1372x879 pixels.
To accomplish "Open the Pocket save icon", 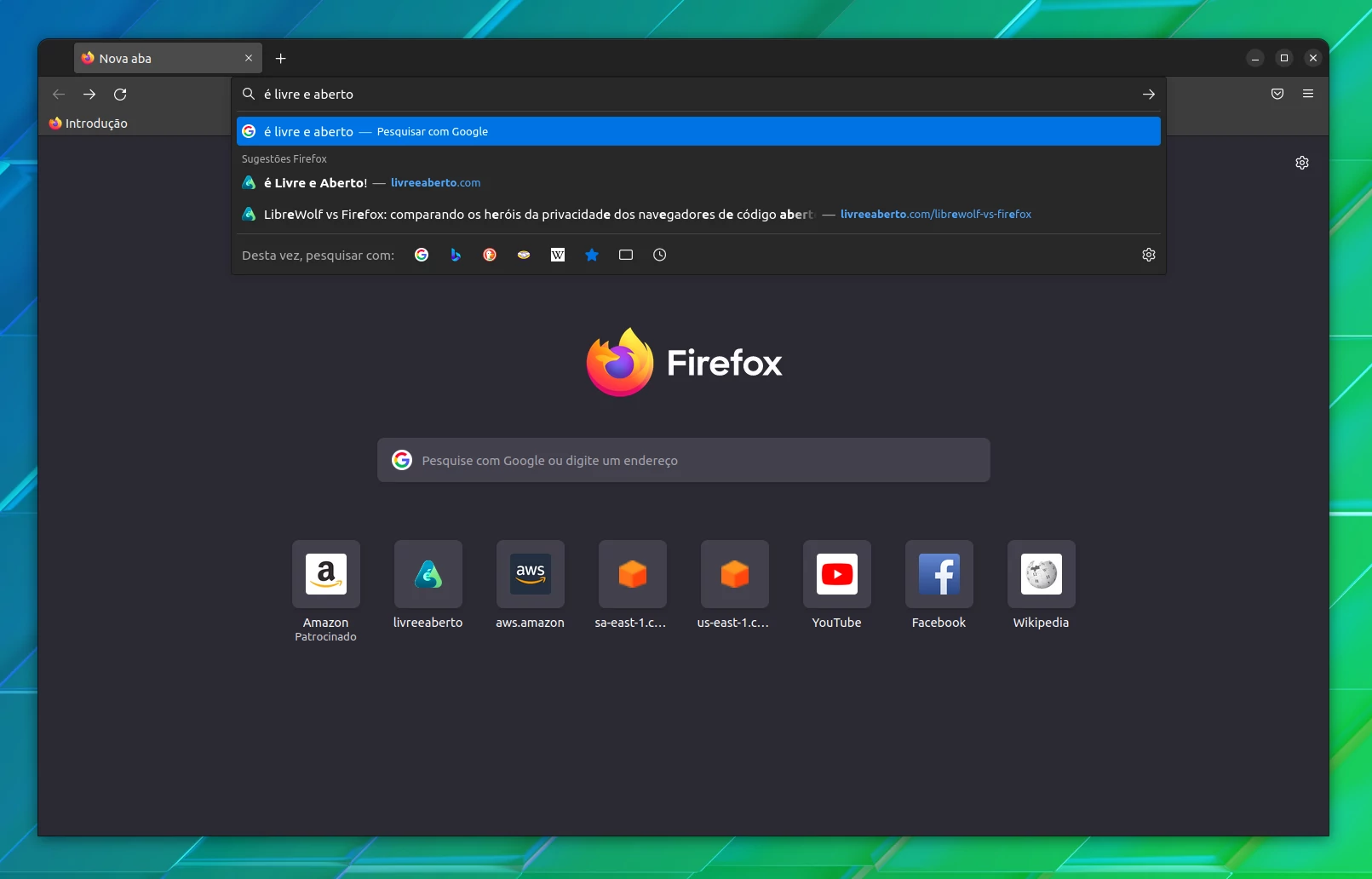I will point(1277,94).
